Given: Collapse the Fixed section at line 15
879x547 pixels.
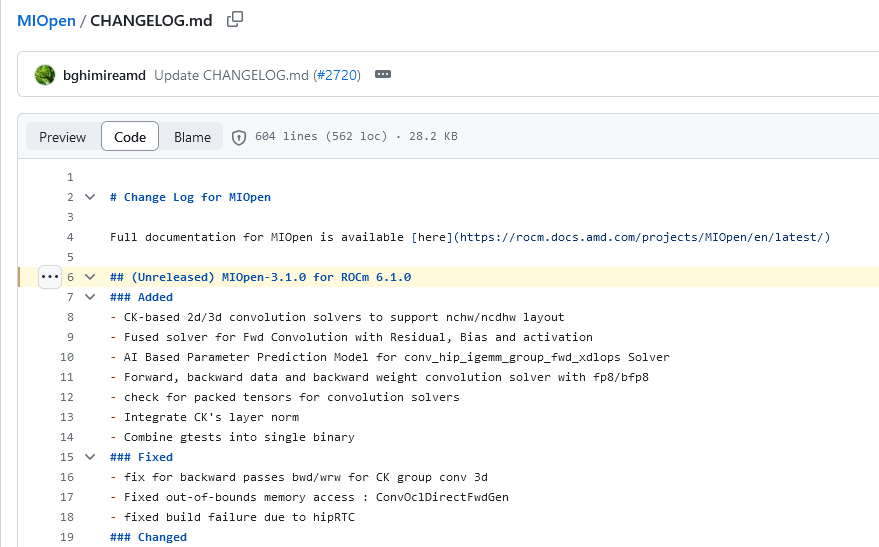Looking at the screenshot, I should point(90,457).
